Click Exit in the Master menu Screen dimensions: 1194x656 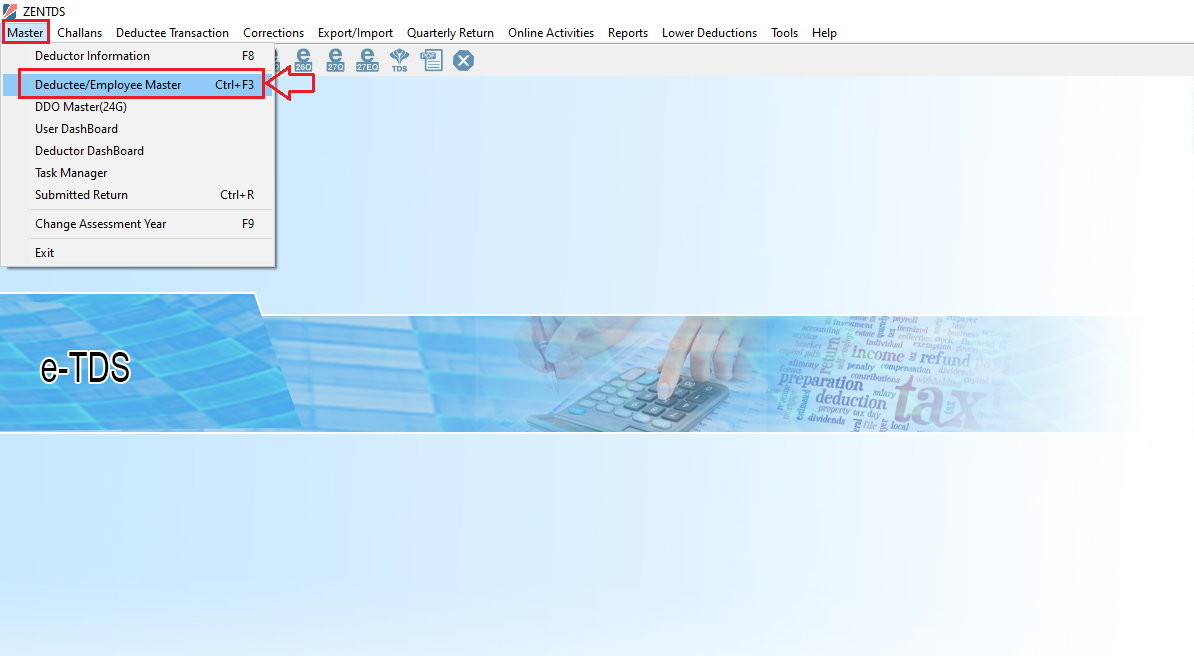(x=138, y=253)
